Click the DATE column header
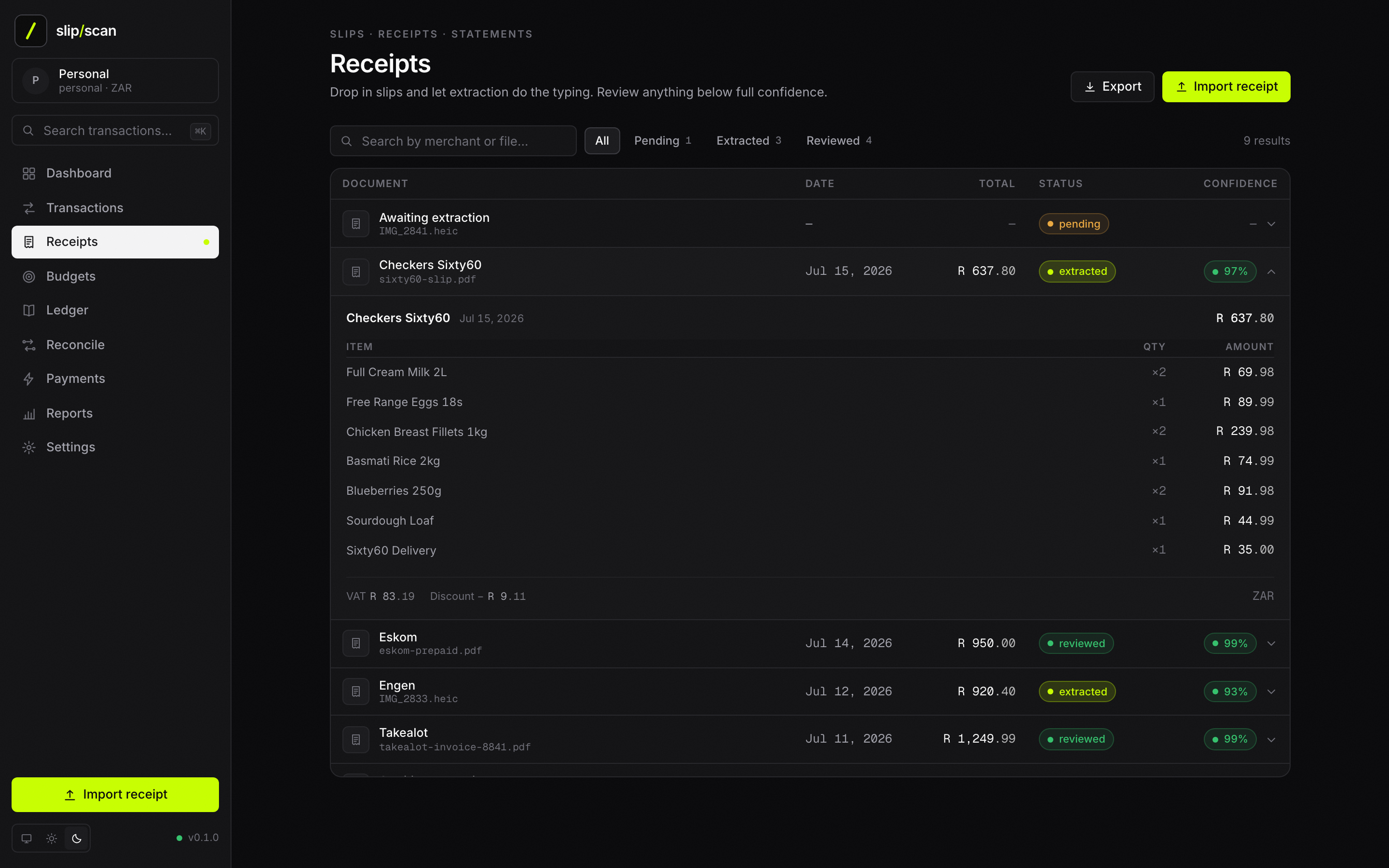The width and height of the screenshot is (1389, 868). coord(819,184)
